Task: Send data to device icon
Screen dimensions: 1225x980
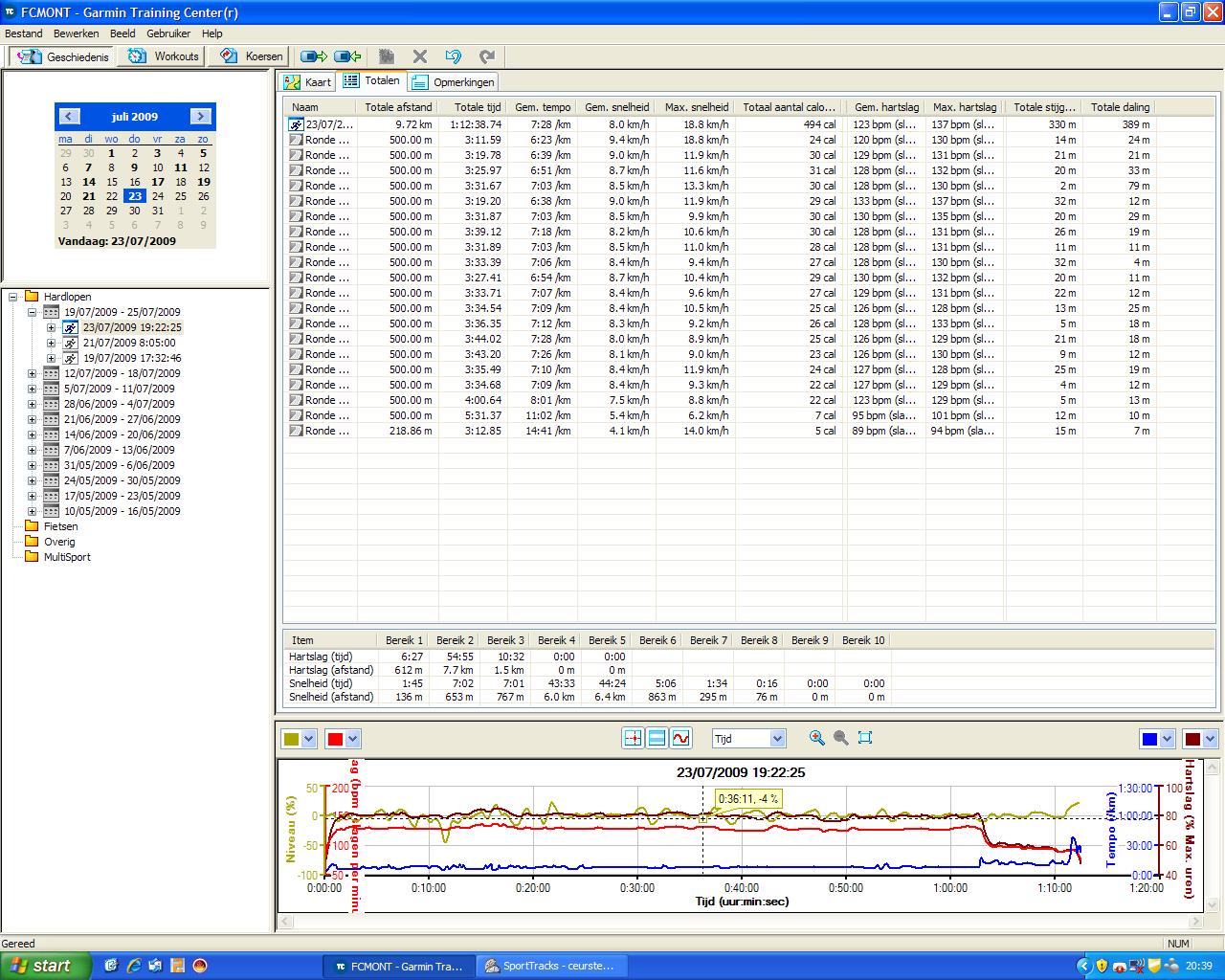Action: point(314,56)
